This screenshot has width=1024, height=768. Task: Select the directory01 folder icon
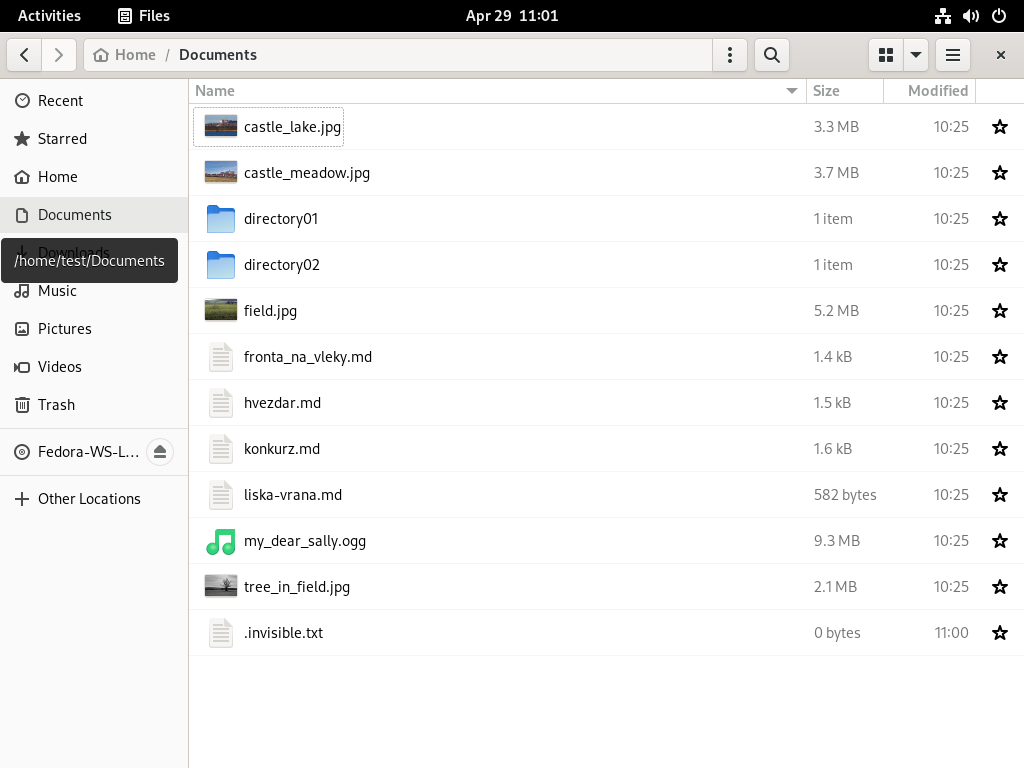point(221,219)
